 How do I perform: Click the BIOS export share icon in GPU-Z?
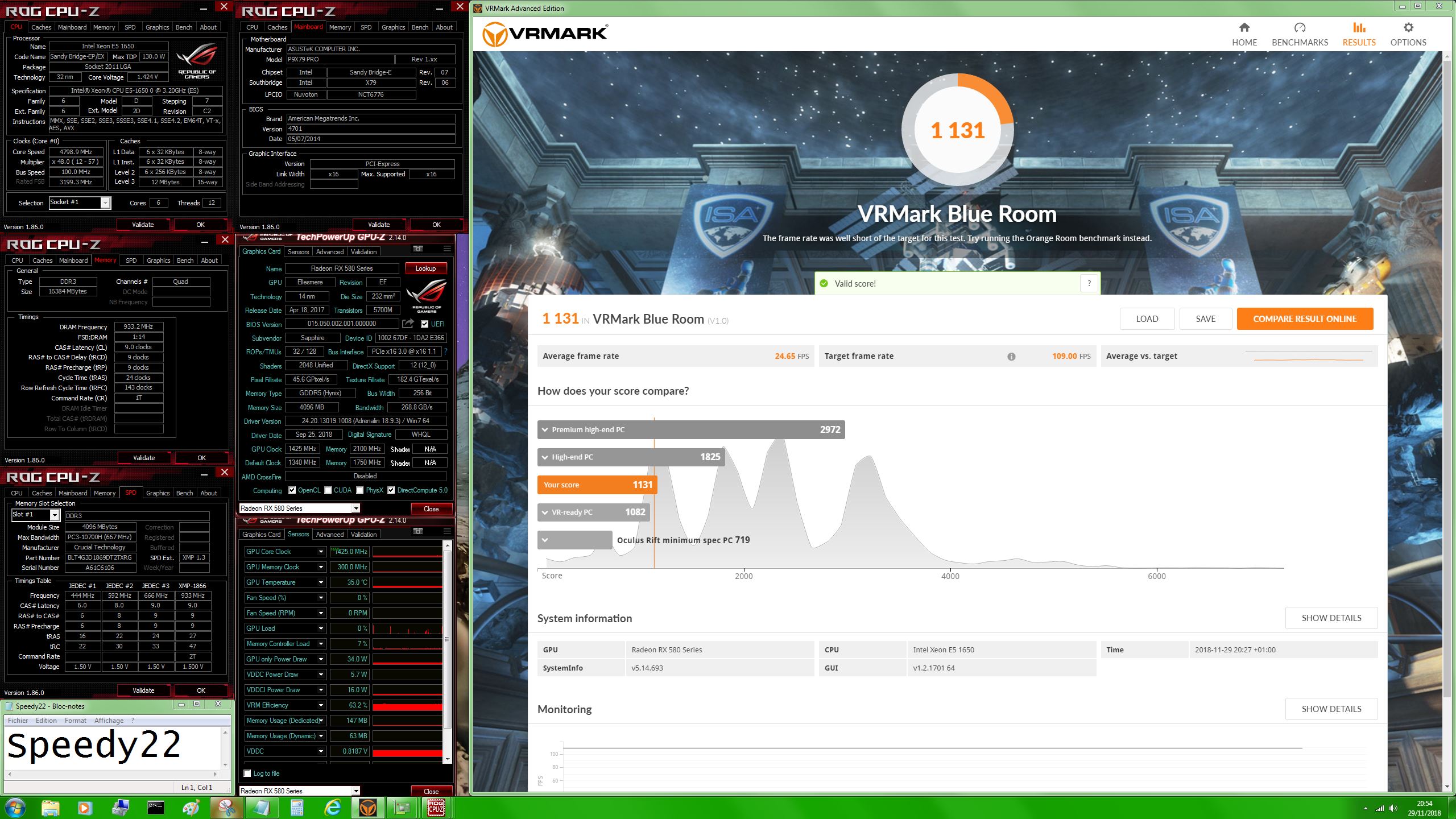(408, 324)
